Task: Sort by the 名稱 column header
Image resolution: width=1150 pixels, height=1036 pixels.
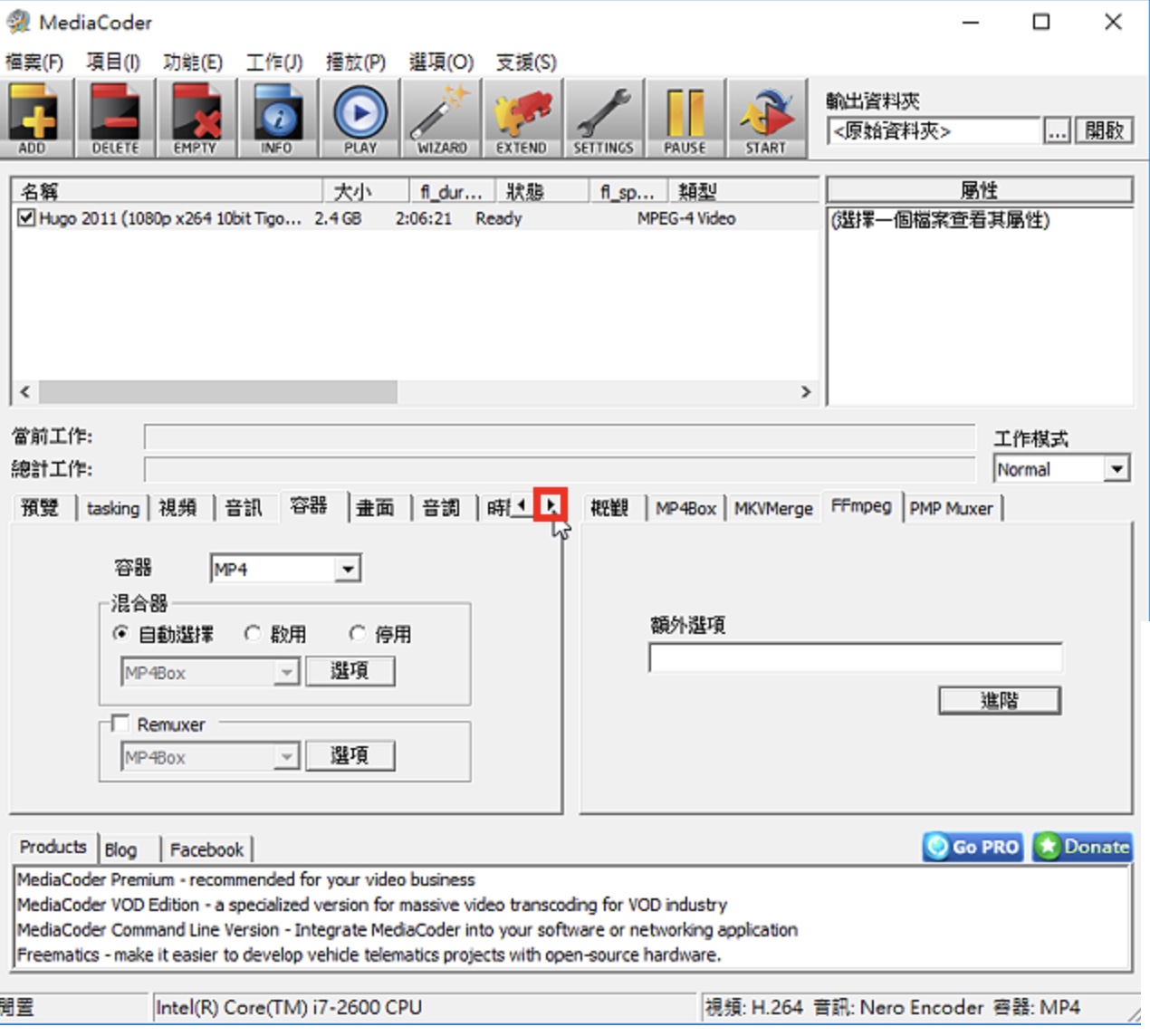Action: pos(168,191)
